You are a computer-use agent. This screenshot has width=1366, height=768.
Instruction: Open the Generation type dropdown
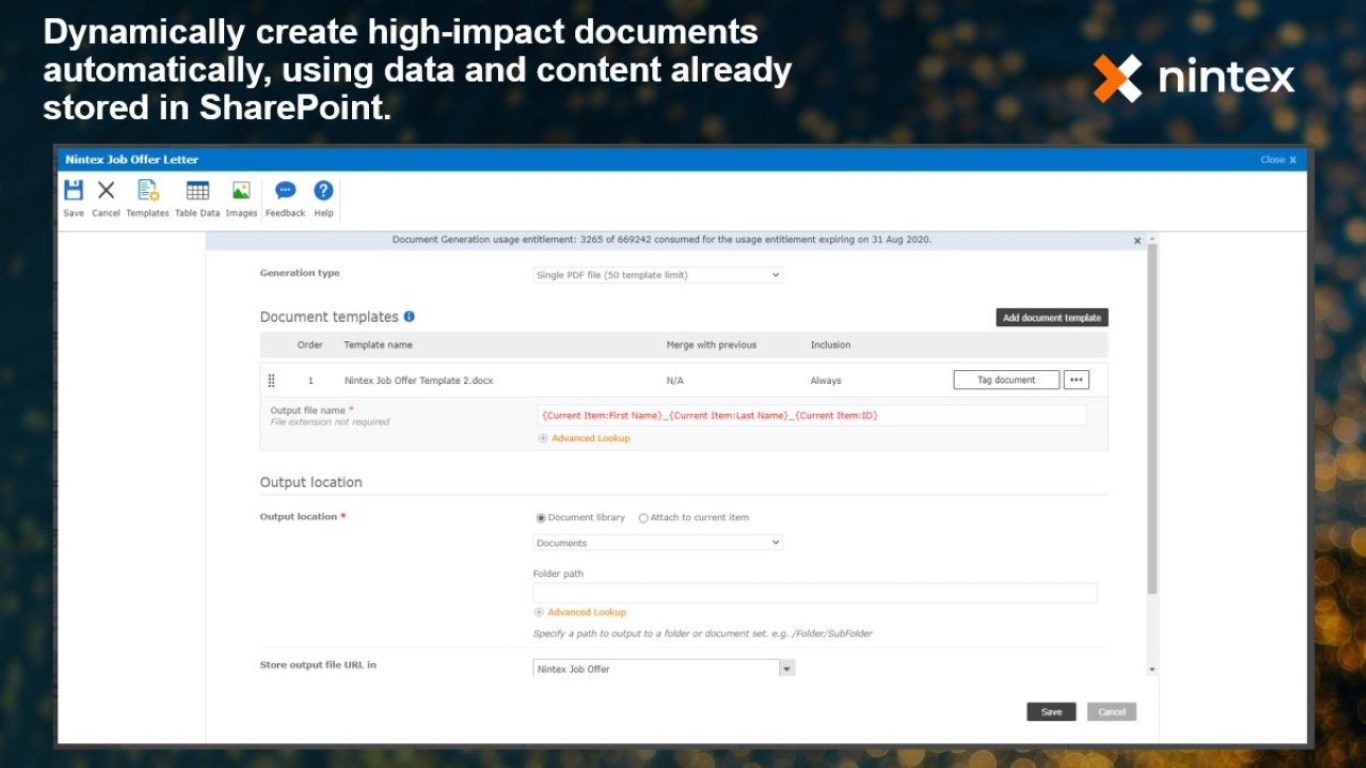(x=658, y=275)
